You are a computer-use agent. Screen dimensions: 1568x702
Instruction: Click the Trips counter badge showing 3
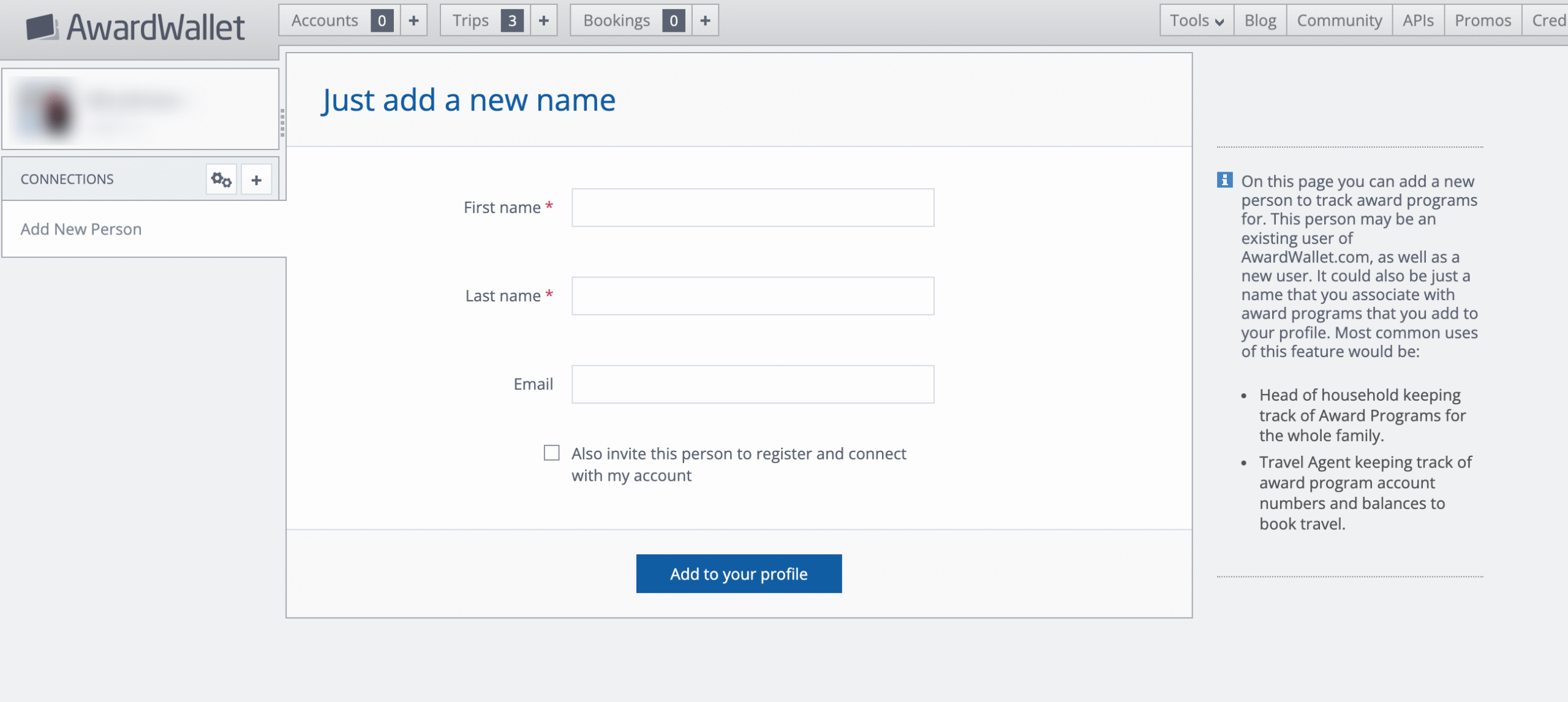(513, 20)
